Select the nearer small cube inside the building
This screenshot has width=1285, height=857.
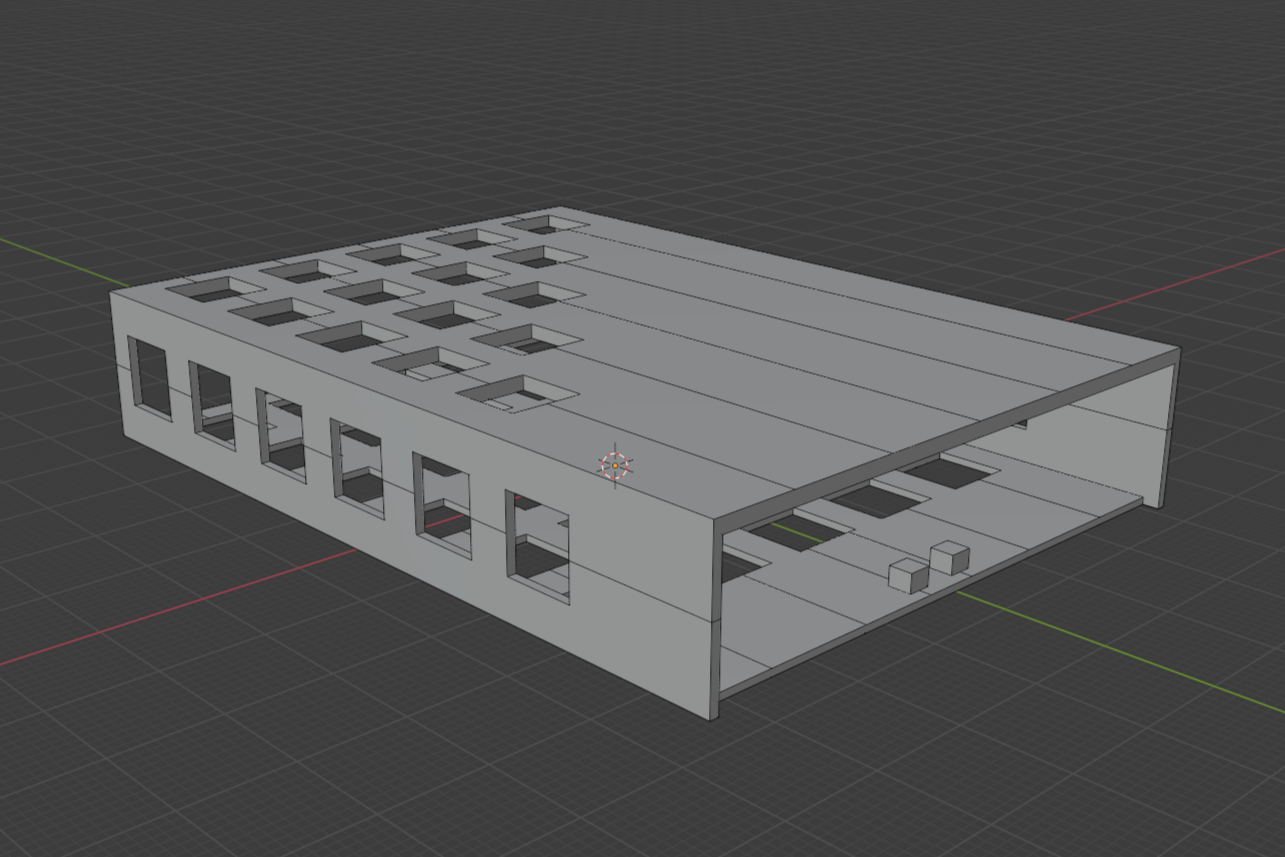(x=909, y=576)
